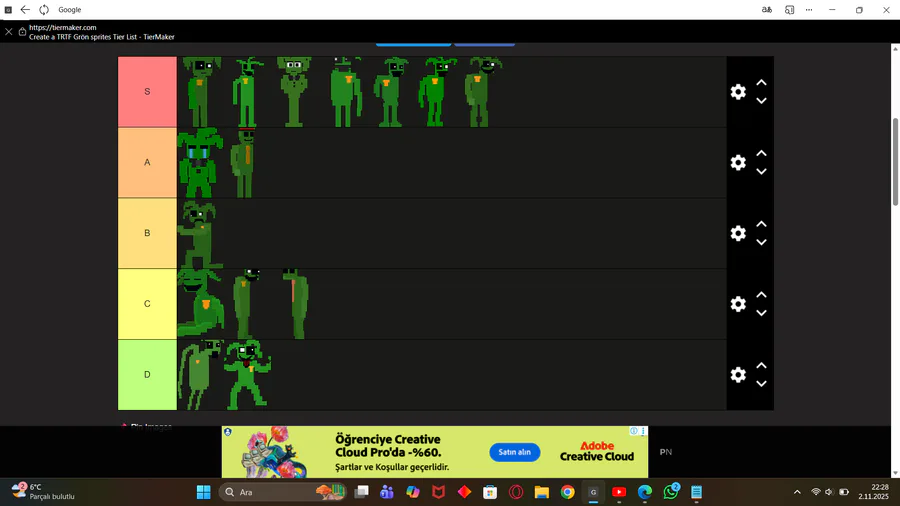The width and height of the screenshot is (900, 506).
Task: Move the S tier row down with its down arrow
Action: tap(761, 101)
